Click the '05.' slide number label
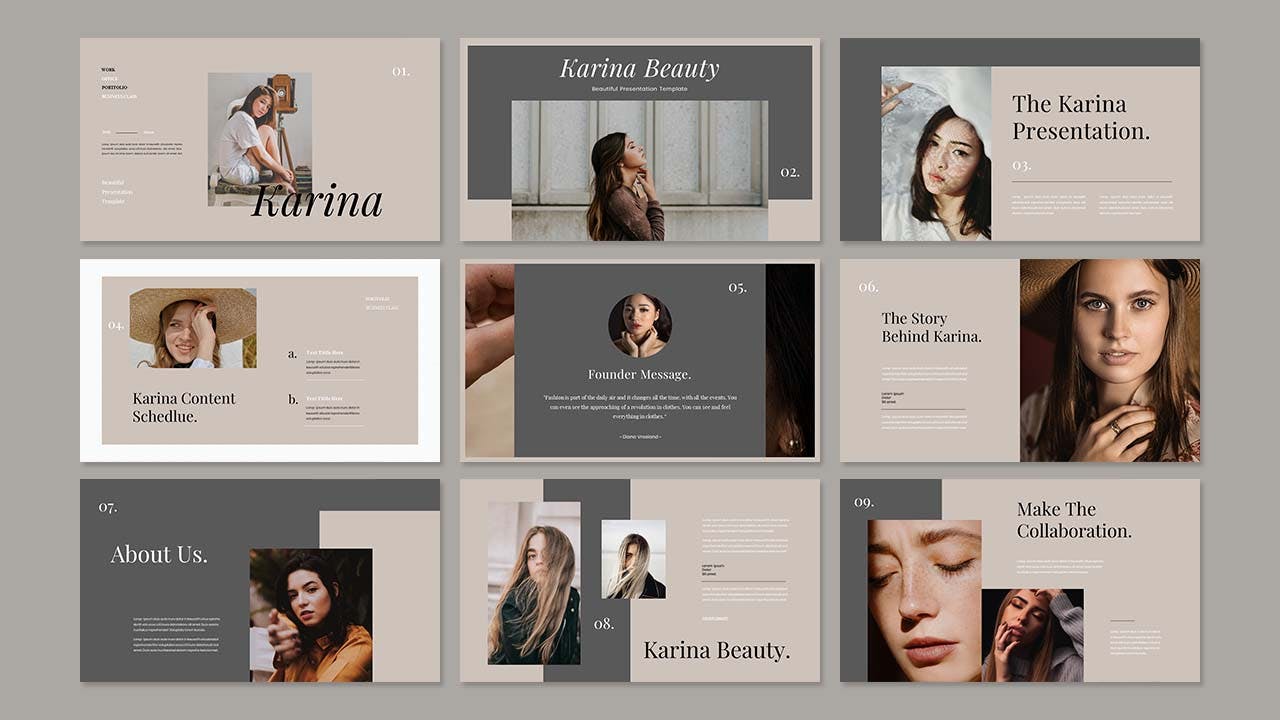The height and width of the screenshot is (720, 1280). 737,288
